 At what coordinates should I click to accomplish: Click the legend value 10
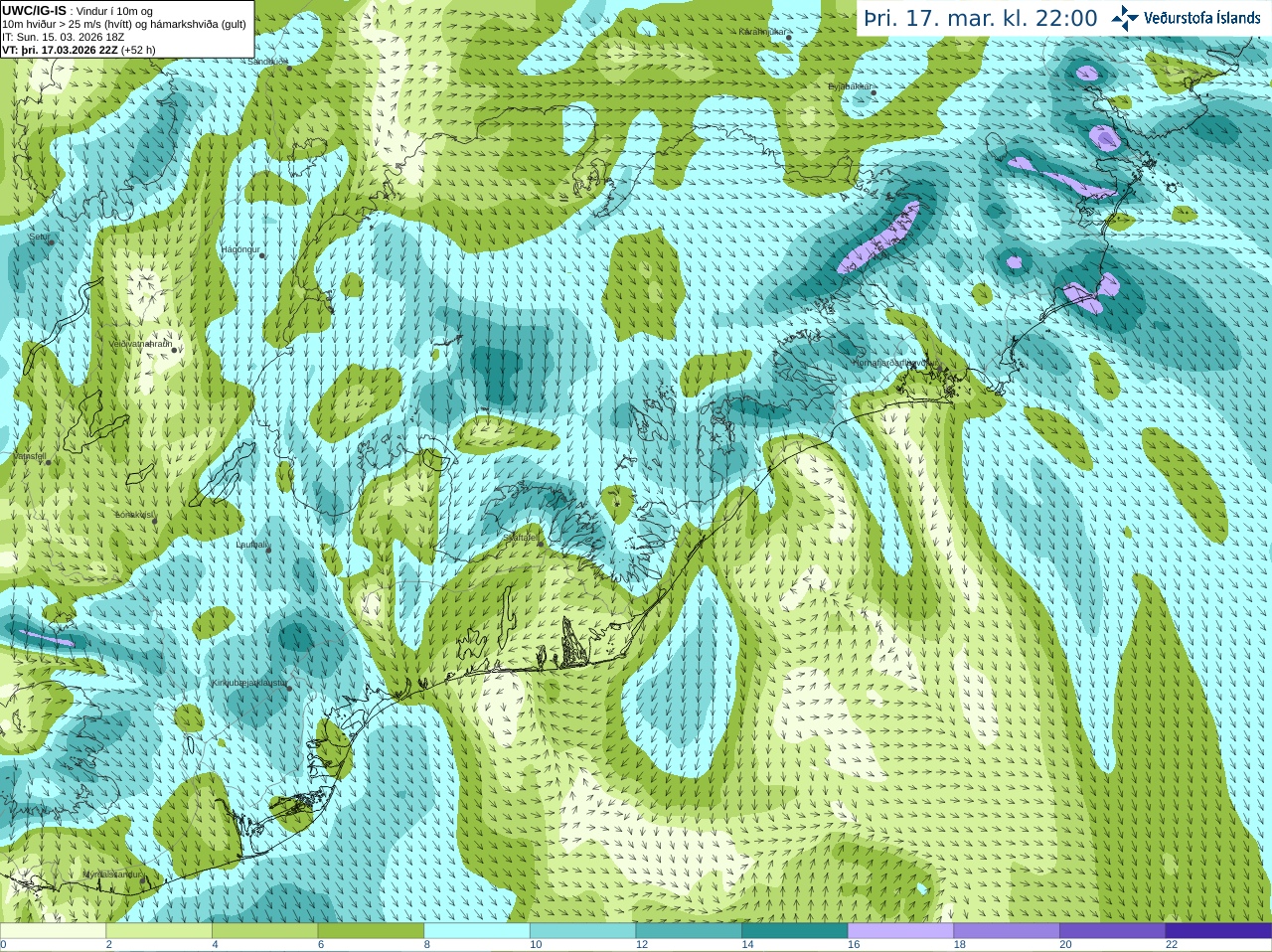pyautogui.click(x=536, y=945)
